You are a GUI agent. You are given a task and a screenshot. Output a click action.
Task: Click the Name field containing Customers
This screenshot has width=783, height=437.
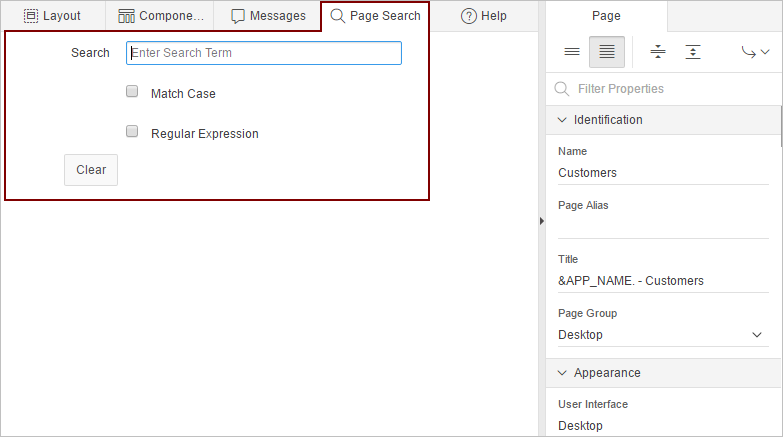pos(662,172)
